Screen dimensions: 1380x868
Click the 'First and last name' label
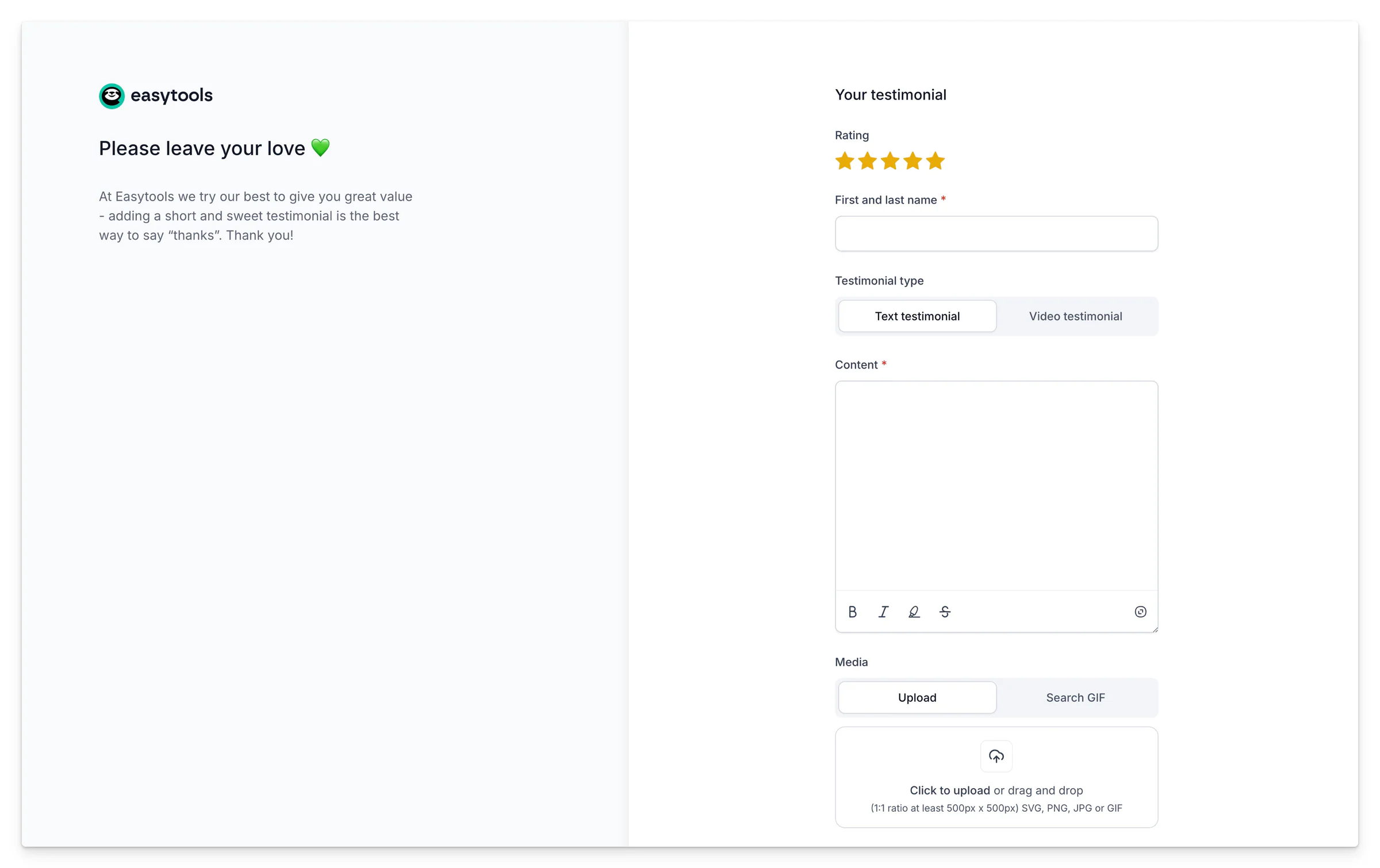[885, 200]
